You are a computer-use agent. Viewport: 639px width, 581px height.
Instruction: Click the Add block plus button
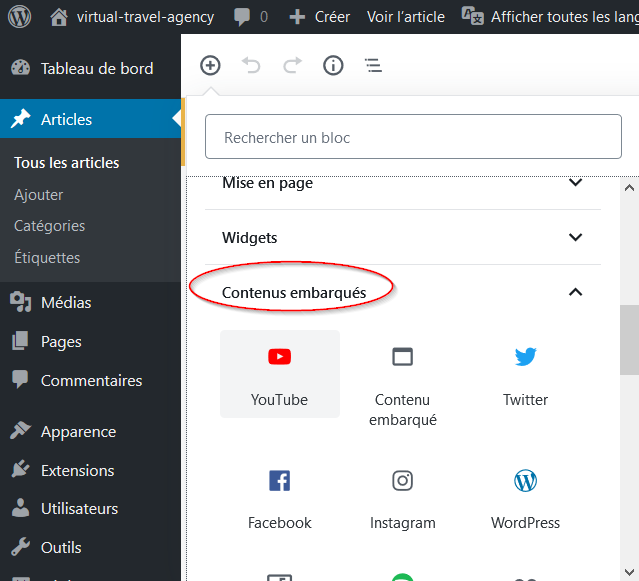(210, 65)
